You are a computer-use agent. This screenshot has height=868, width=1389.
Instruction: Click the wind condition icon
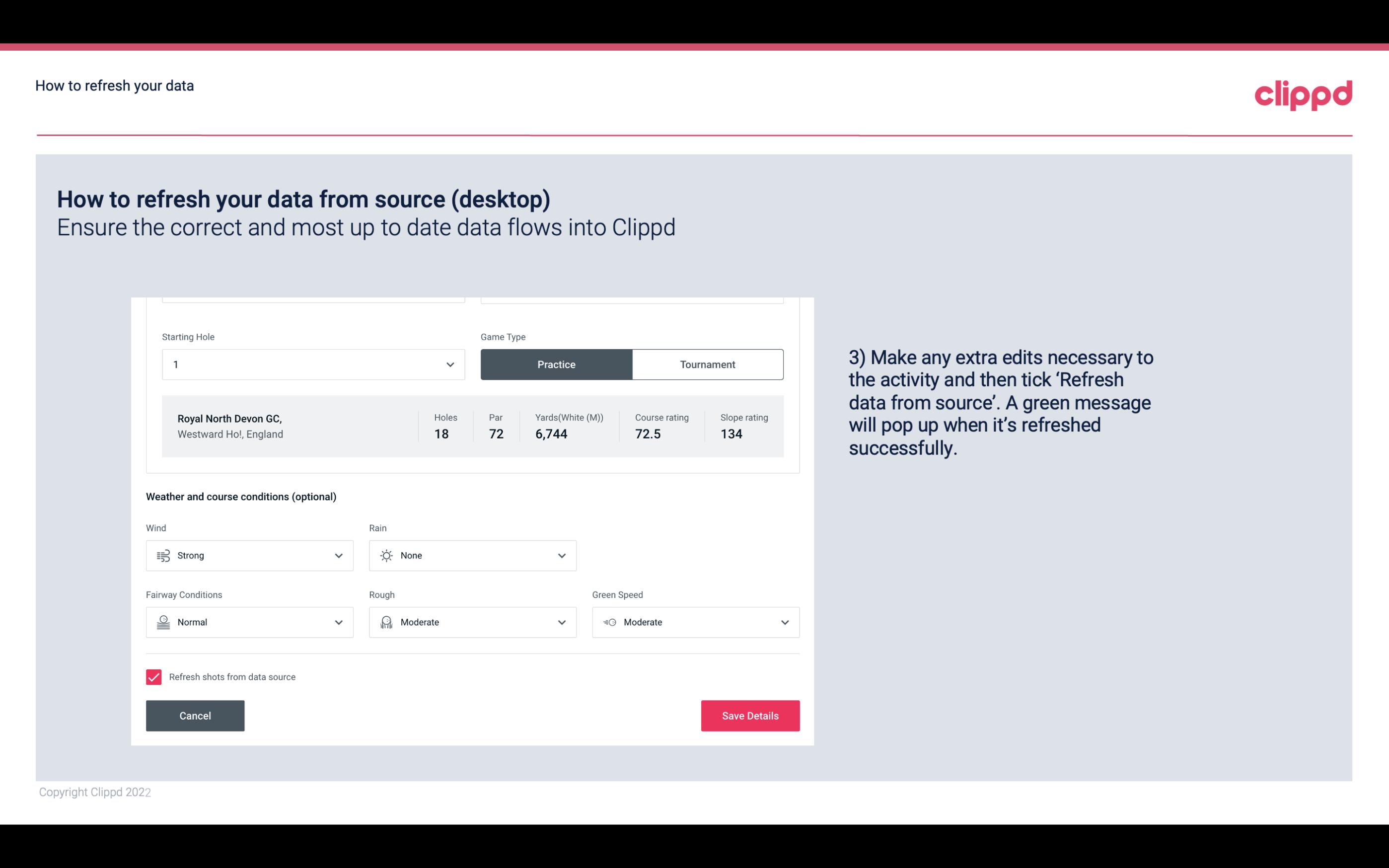click(163, 555)
